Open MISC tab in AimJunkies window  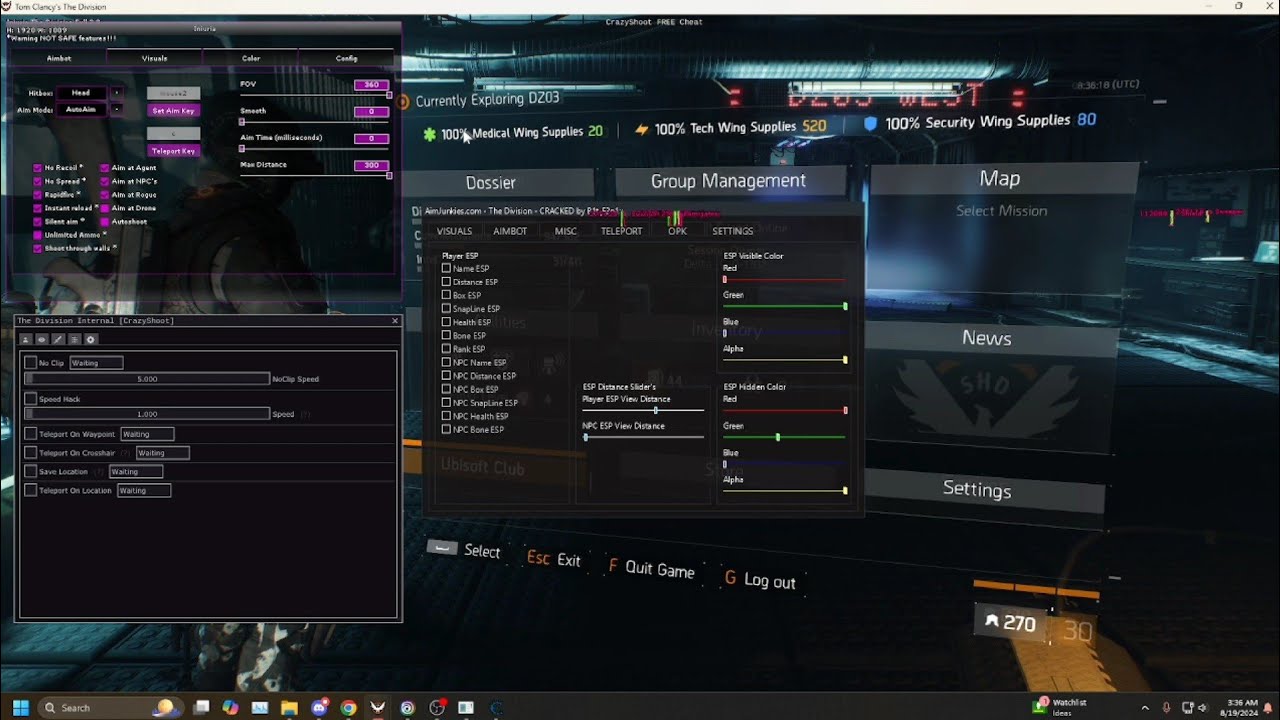point(566,231)
